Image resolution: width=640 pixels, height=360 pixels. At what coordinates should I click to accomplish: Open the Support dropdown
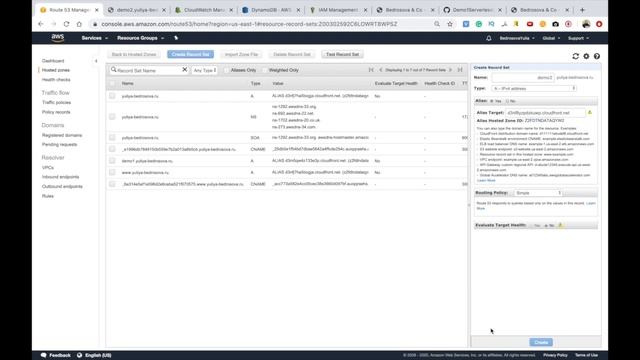(x=578, y=38)
